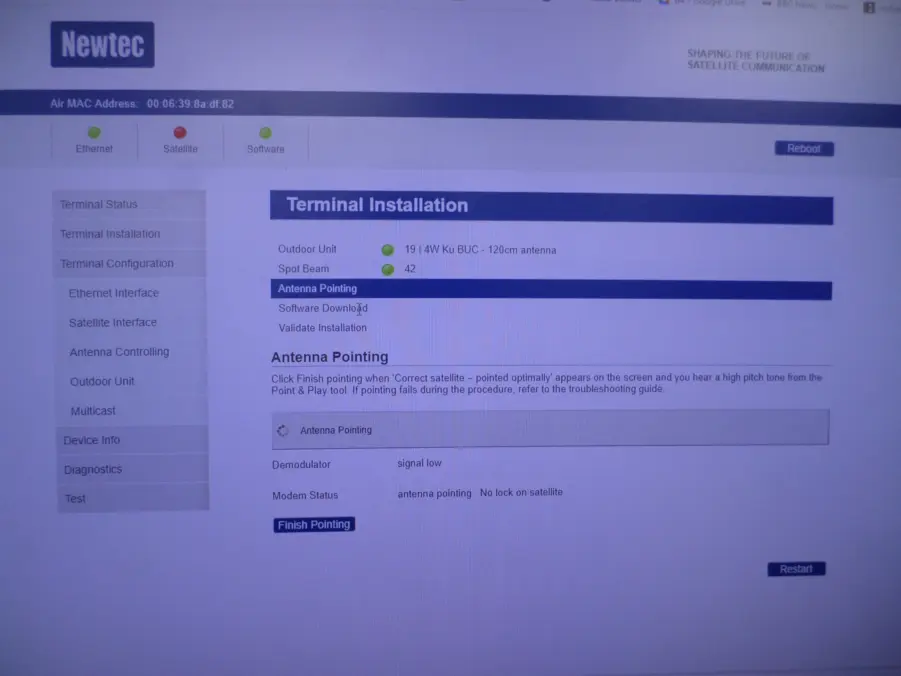The image size is (901, 676).
Task: Click the Restart button
Action: 796,569
